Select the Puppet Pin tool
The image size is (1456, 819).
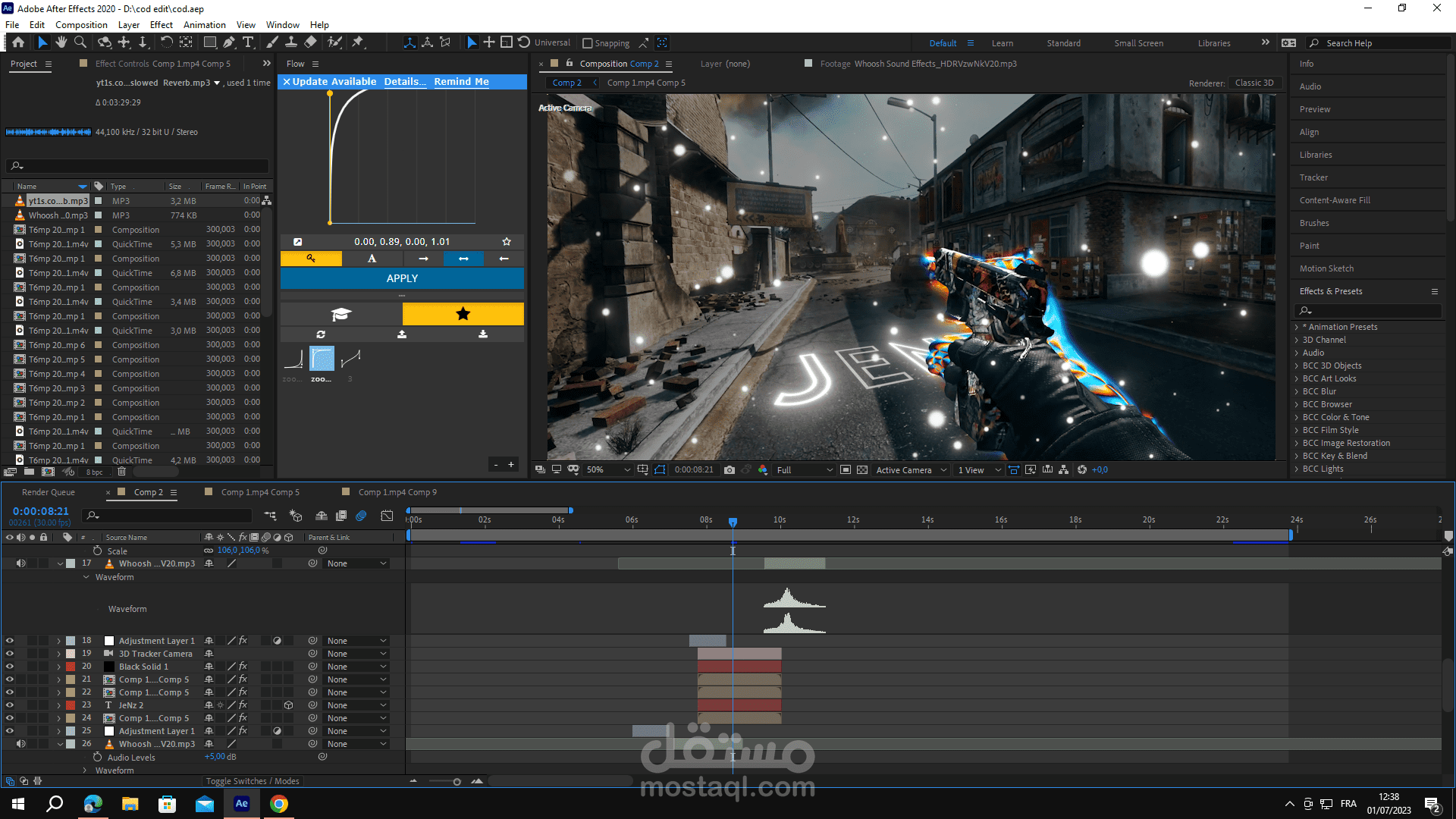358,42
